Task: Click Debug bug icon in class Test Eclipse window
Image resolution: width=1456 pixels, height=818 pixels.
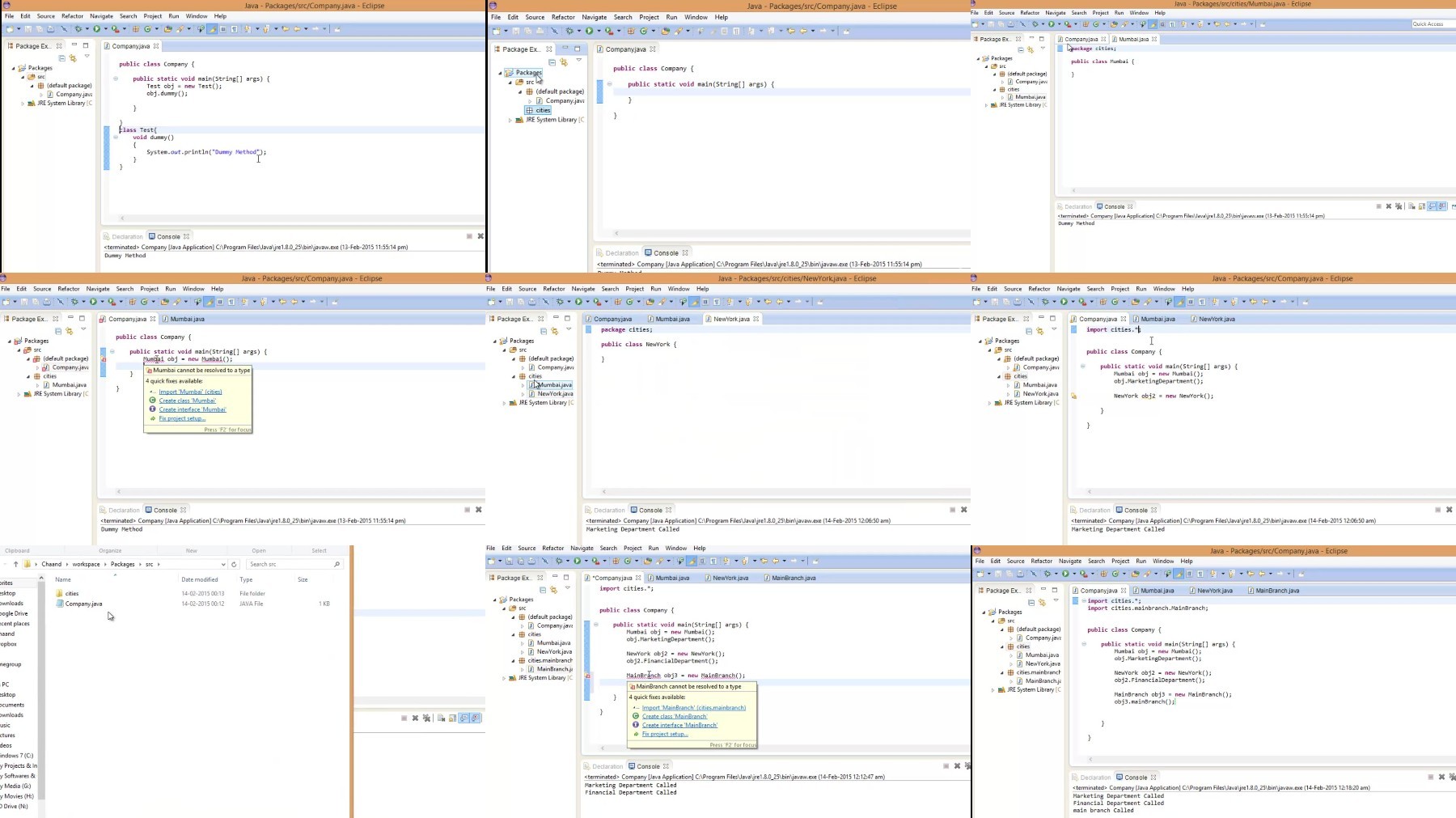Action: pyautogui.click(x=78, y=29)
